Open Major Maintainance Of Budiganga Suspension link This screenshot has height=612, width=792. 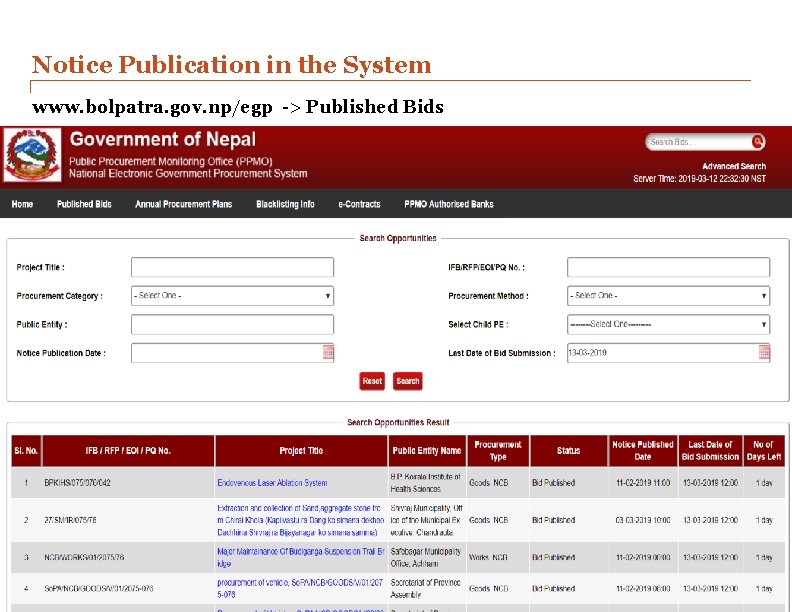coord(301,557)
